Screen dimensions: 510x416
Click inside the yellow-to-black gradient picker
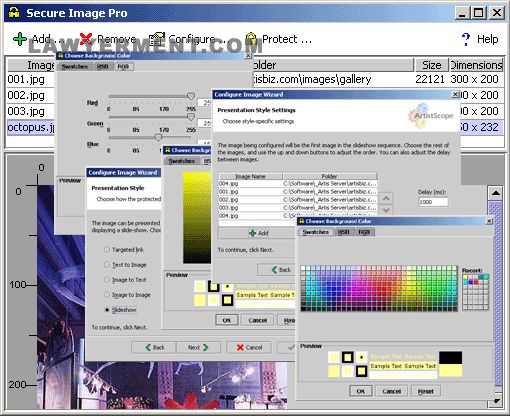[x=197, y=218]
